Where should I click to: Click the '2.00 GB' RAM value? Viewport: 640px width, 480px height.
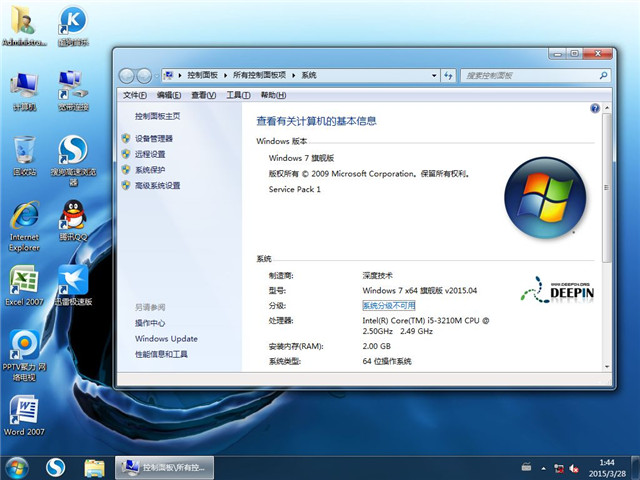(x=376, y=346)
